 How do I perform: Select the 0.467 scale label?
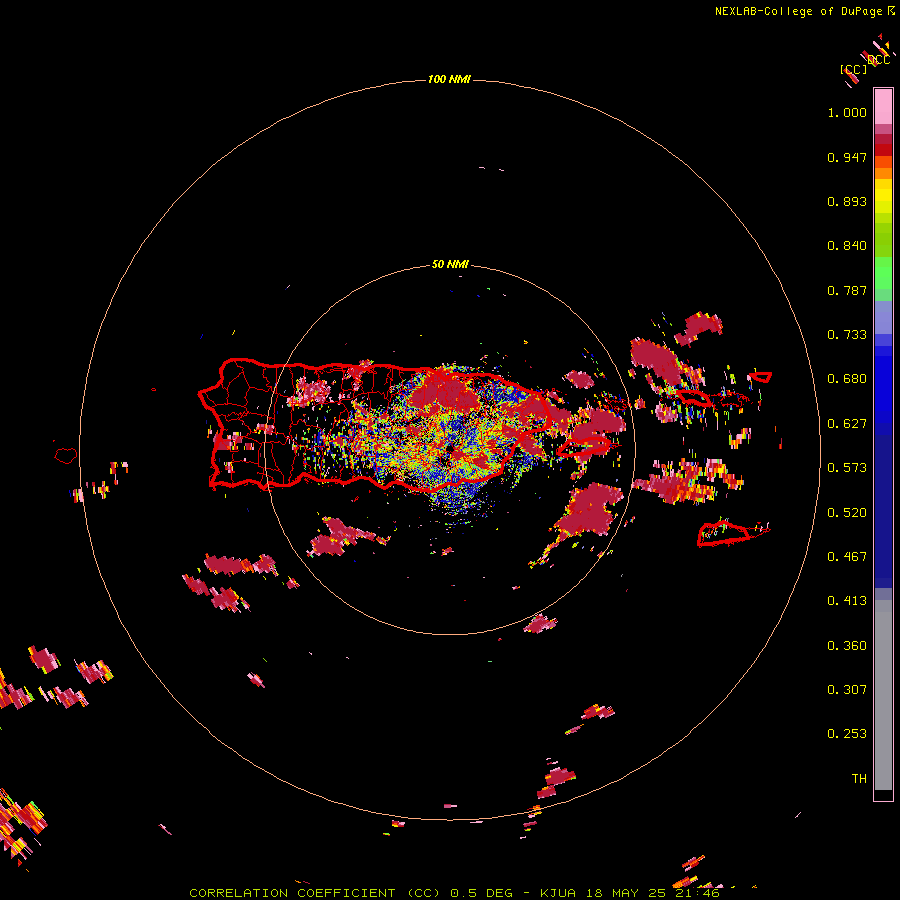click(x=847, y=557)
